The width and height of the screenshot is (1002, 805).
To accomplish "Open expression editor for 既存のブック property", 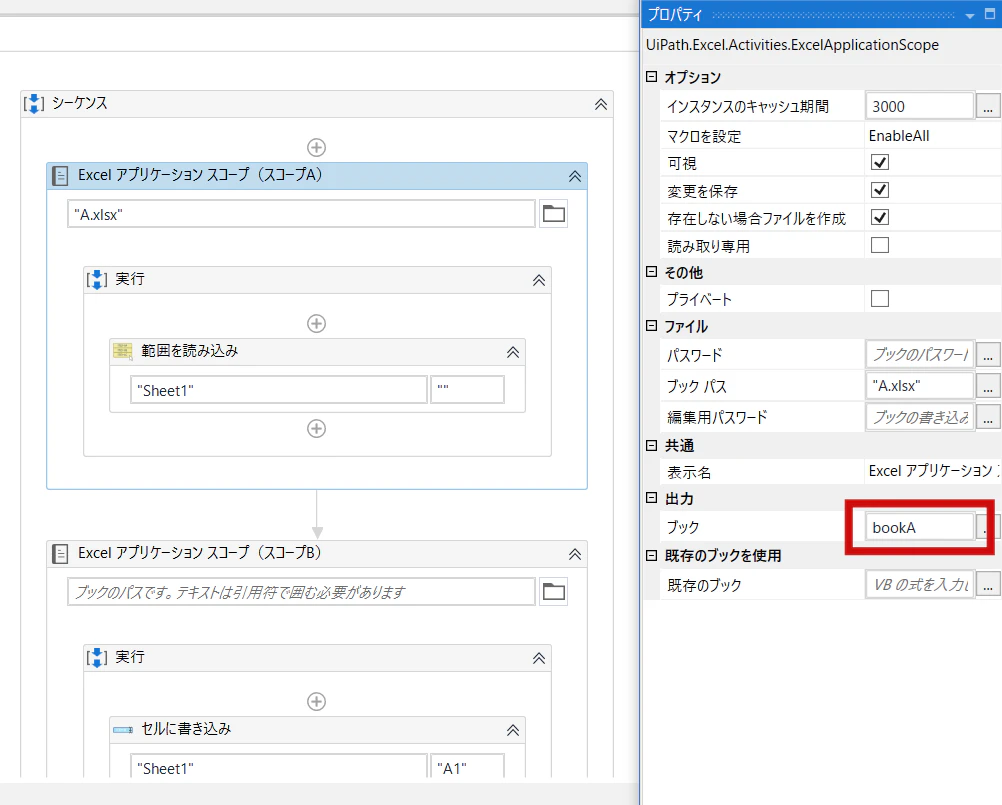I will (x=988, y=585).
